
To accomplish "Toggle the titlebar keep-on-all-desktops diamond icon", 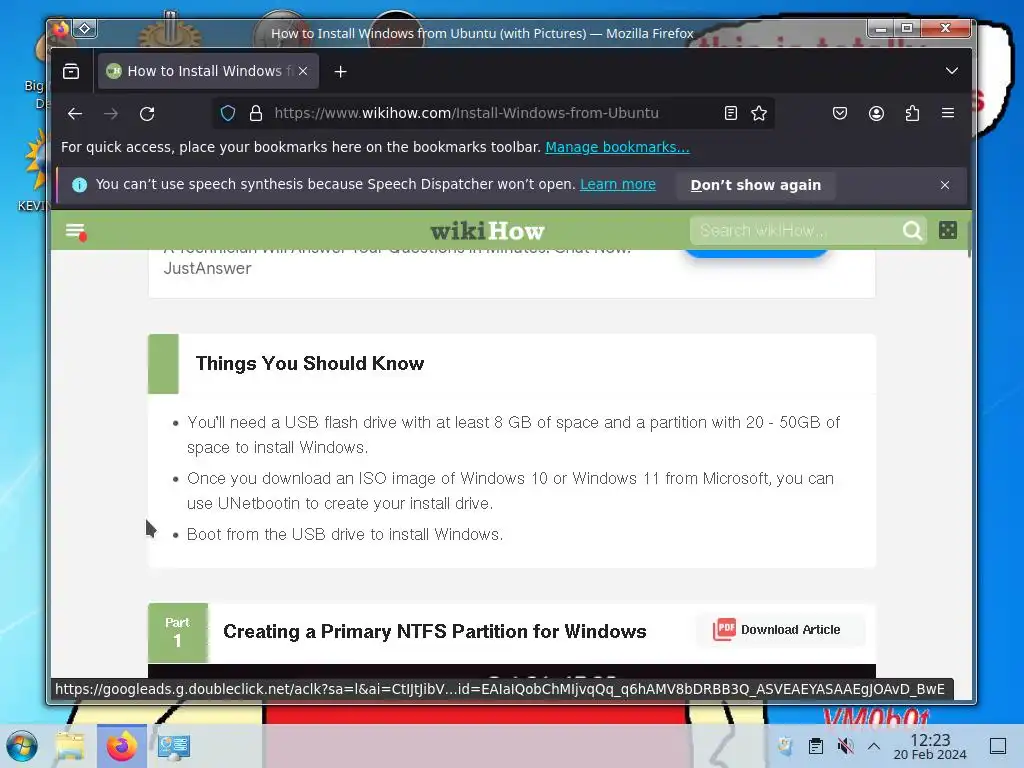I will (x=85, y=29).
